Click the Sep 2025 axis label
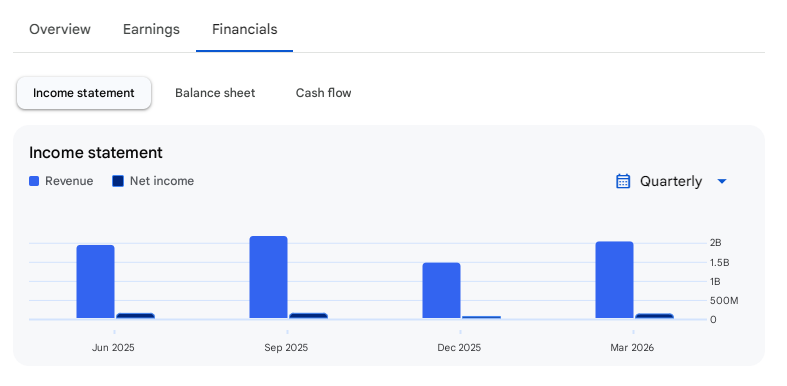Screen dimensions: 787x386 (x=286, y=347)
